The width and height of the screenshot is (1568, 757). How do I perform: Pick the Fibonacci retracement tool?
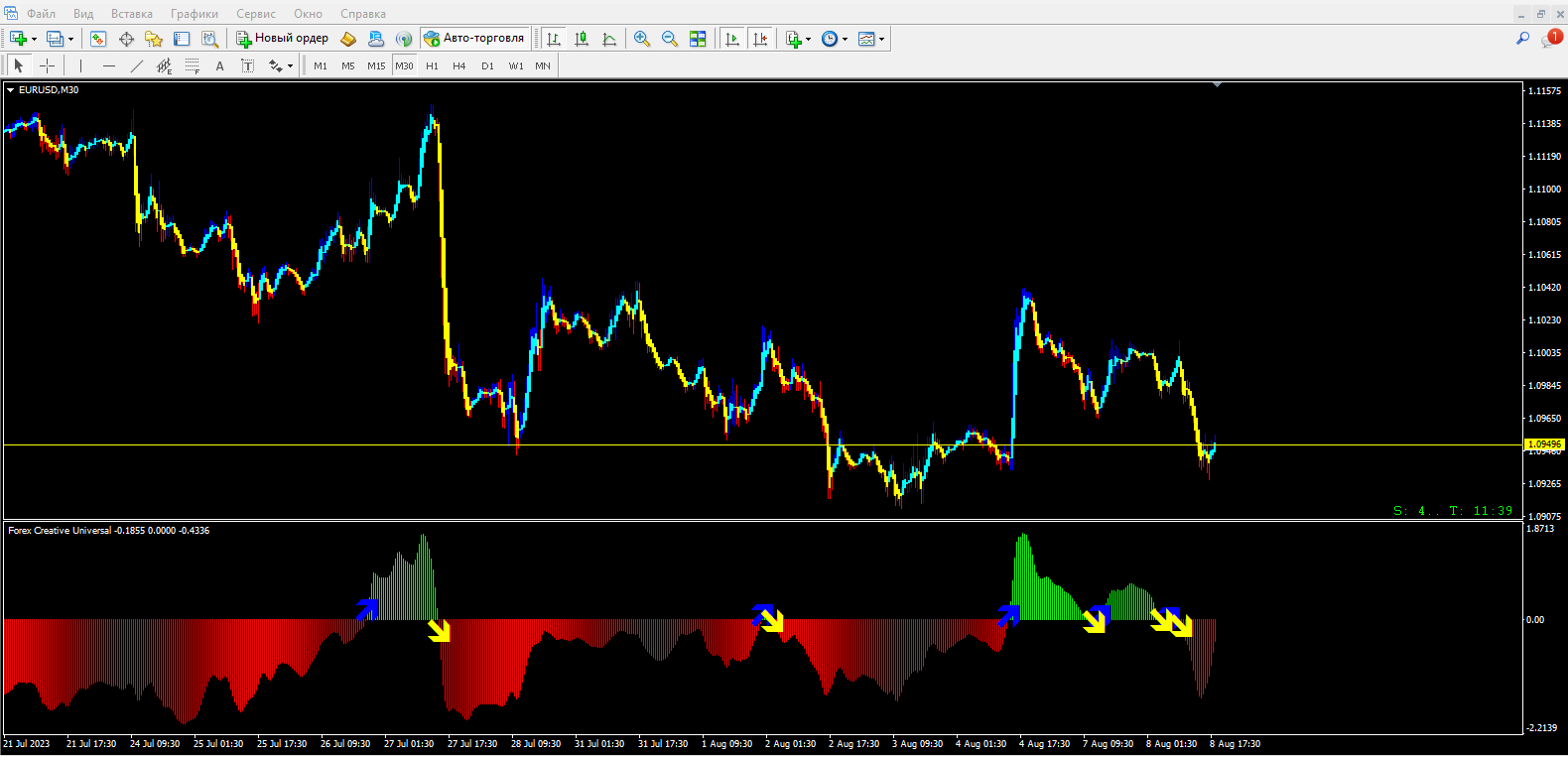pos(165,65)
